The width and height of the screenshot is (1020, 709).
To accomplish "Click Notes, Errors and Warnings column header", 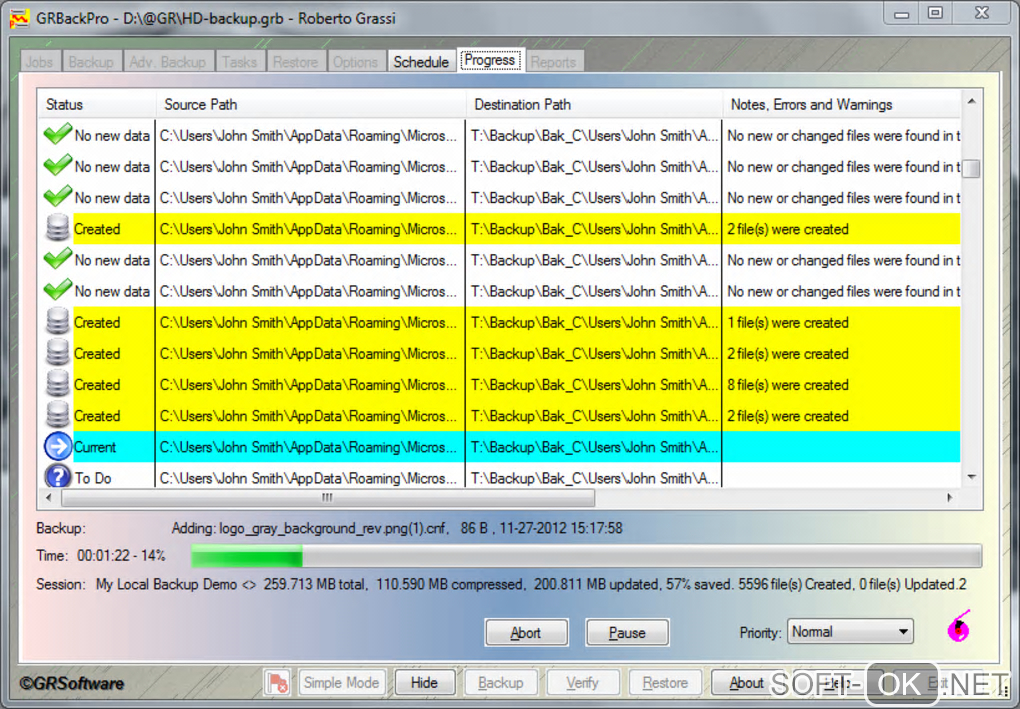I will [x=842, y=104].
